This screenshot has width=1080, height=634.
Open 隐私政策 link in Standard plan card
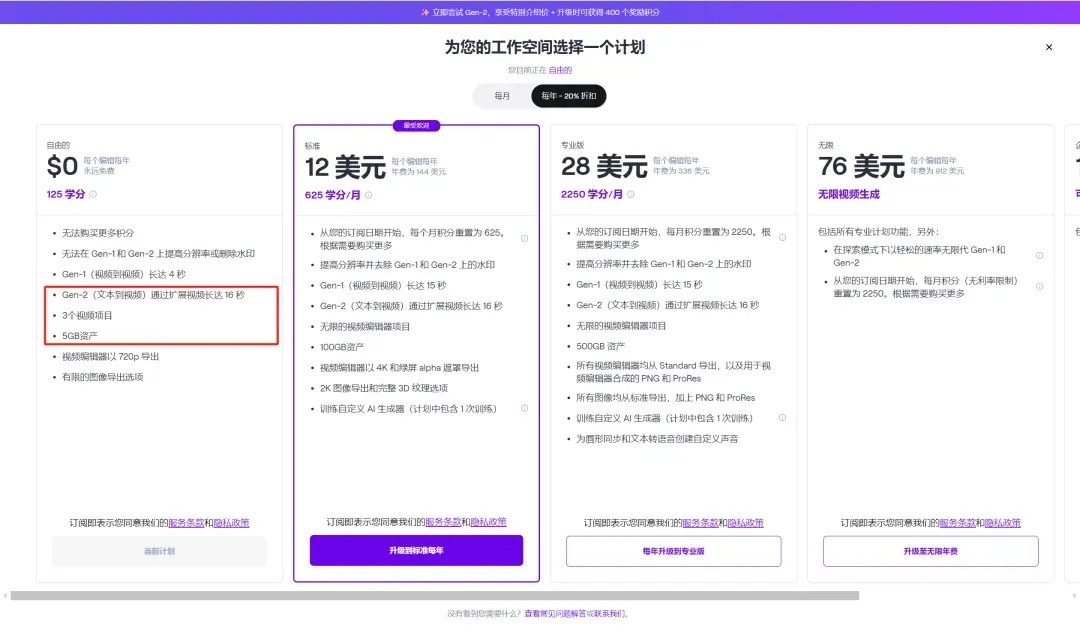488,522
